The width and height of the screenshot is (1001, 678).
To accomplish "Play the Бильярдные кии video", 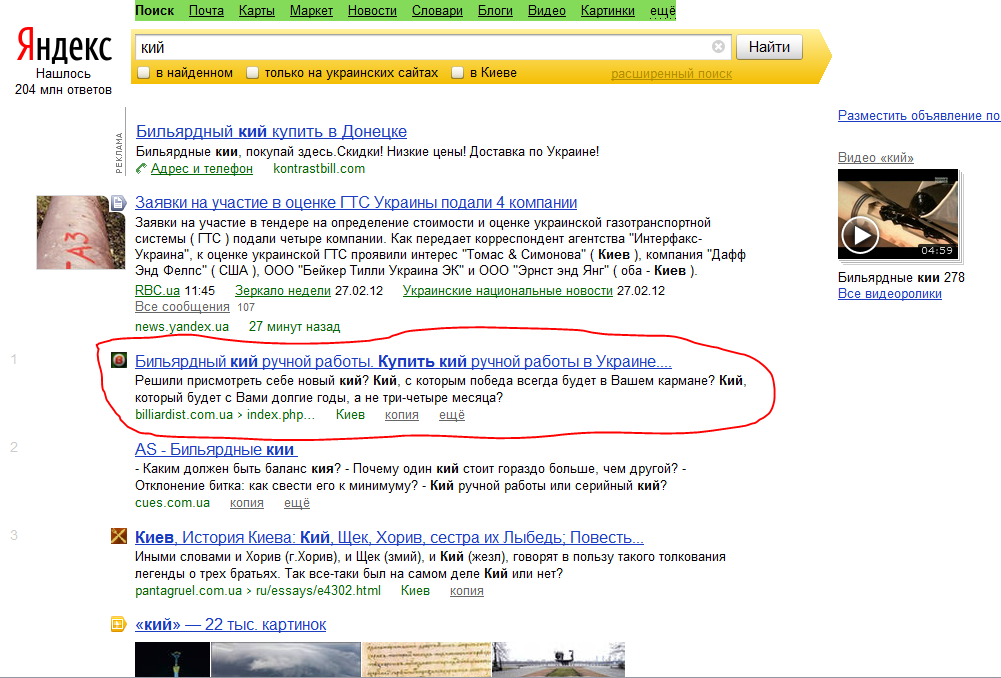I will (860, 235).
